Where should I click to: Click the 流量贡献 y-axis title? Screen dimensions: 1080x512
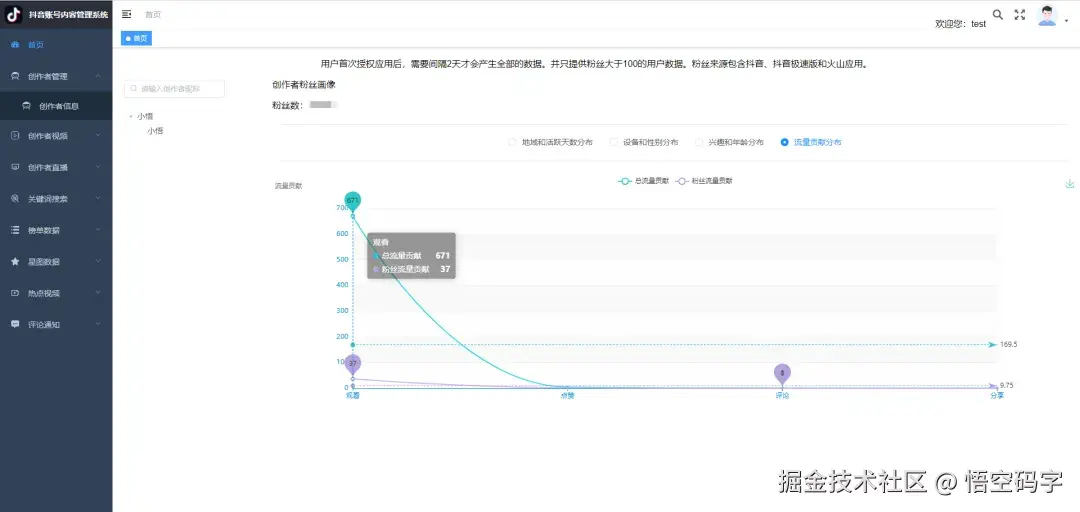pos(288,186)
